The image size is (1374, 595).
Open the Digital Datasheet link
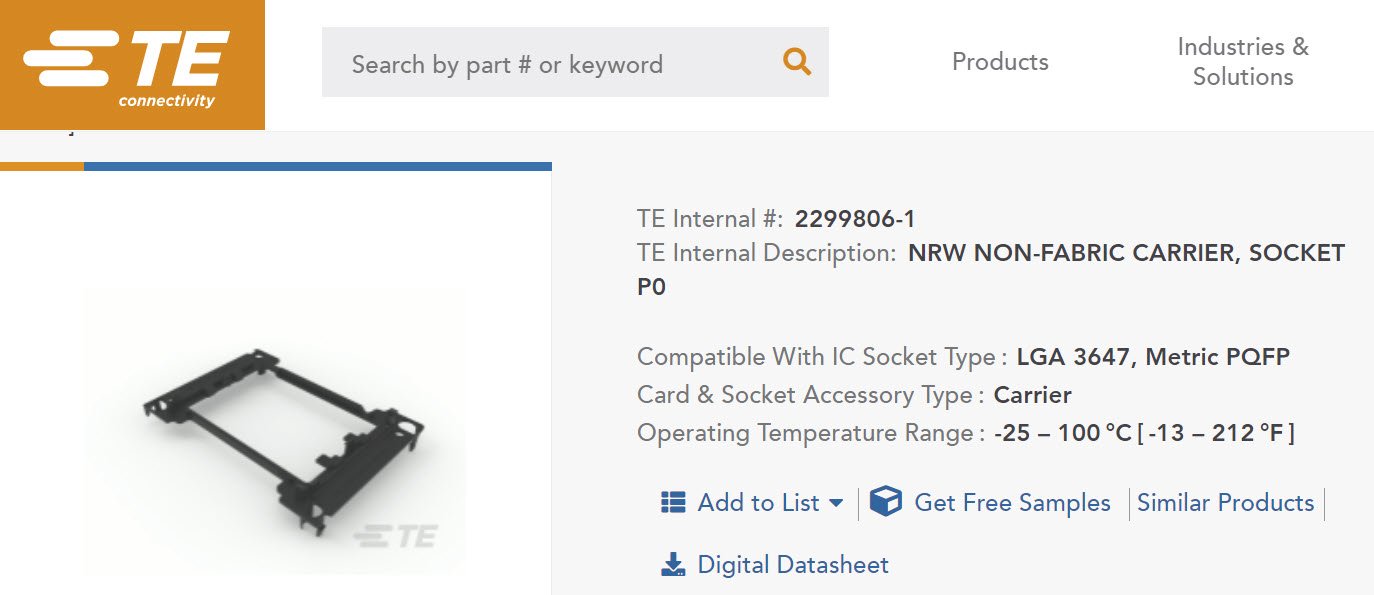(x=792, y=565)
